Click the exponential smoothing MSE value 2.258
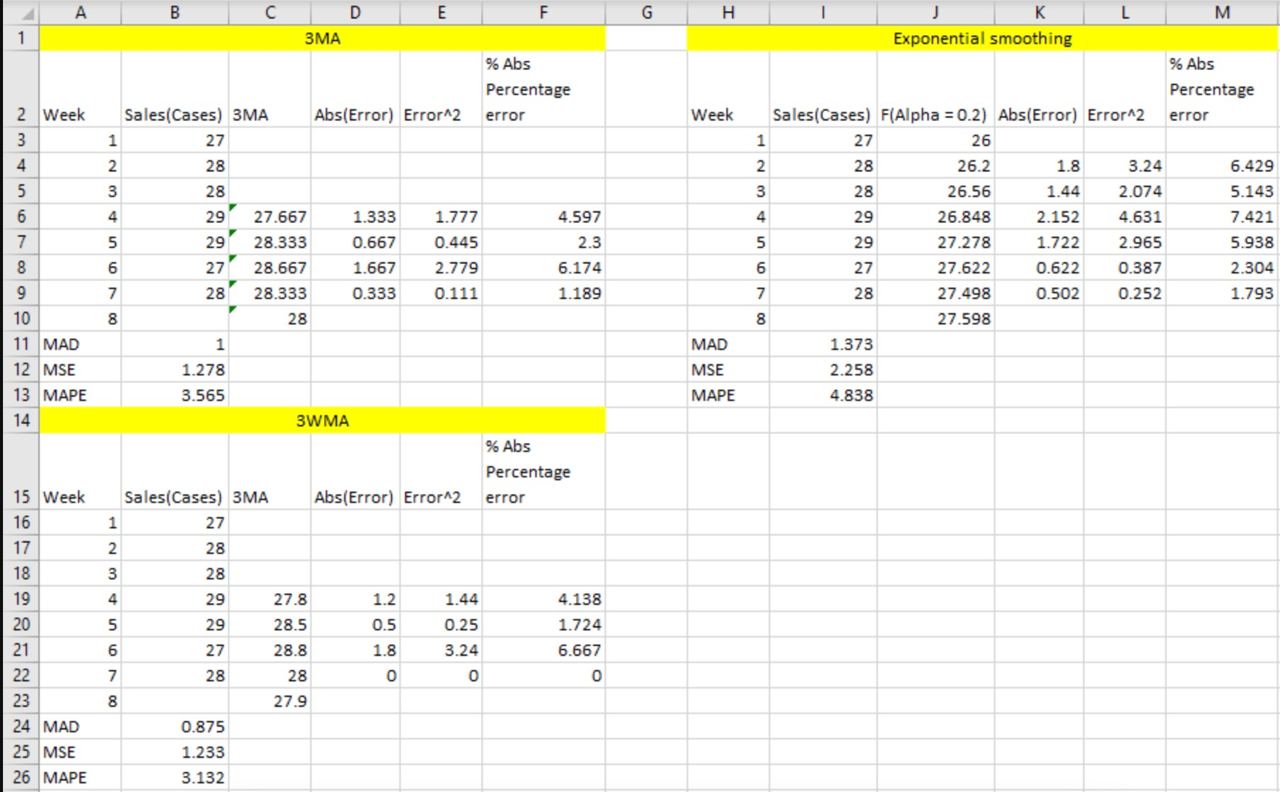Viewport: 1280px width, 792px height. 823,370
